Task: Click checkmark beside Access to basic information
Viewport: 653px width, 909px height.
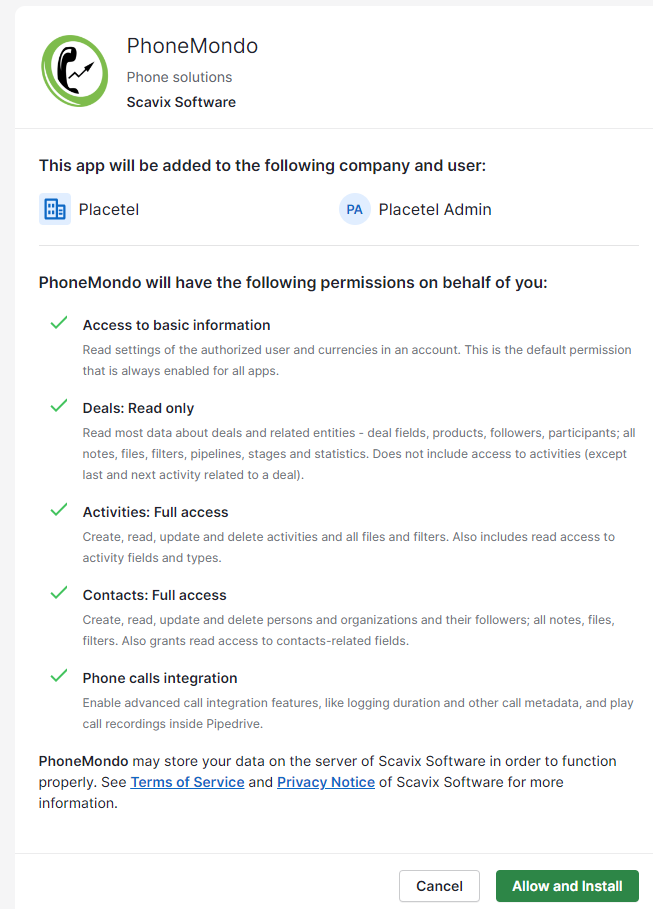Action: tap(59, 323)
